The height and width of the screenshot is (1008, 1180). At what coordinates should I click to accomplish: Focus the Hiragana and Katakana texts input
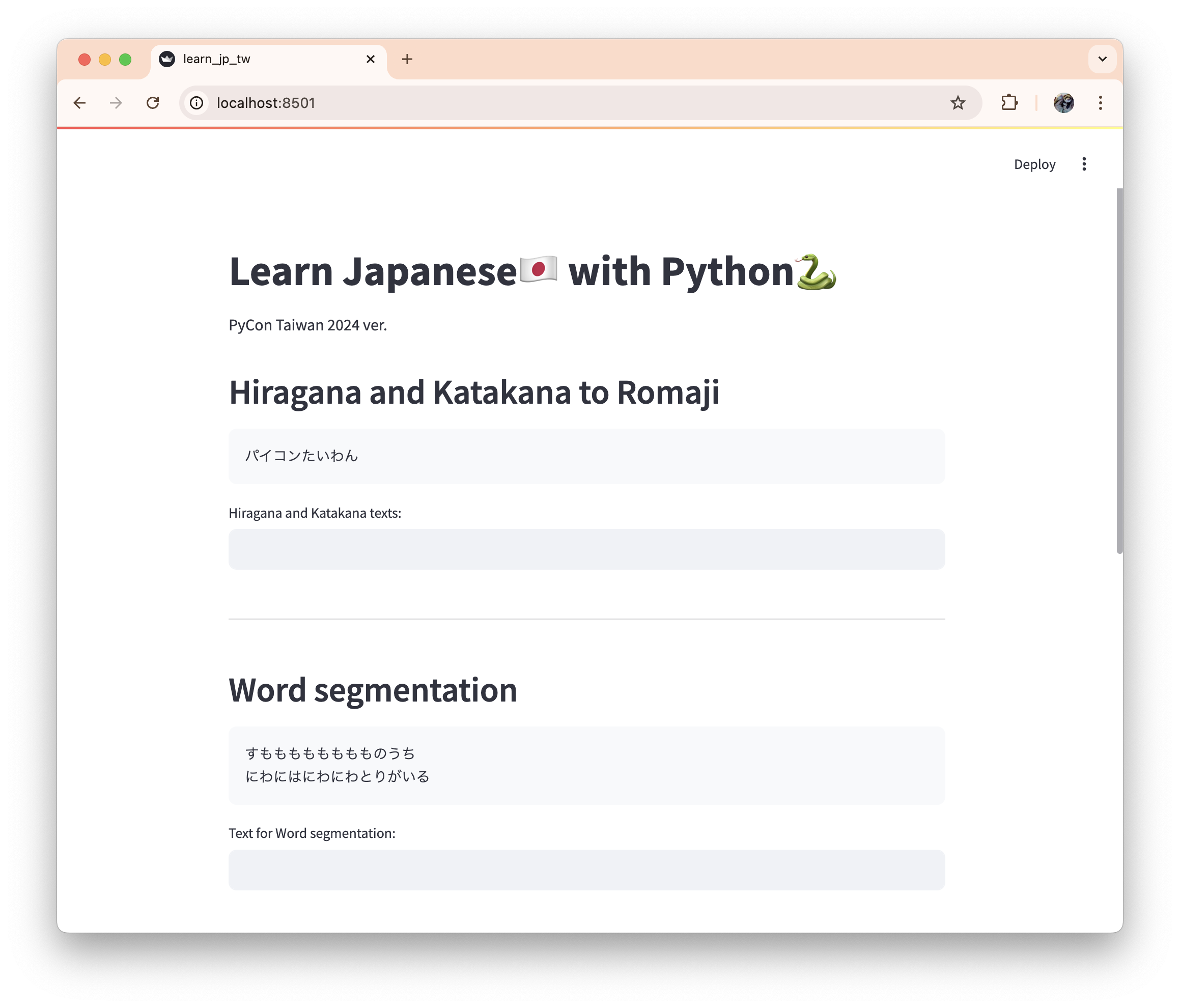(586, 549)
